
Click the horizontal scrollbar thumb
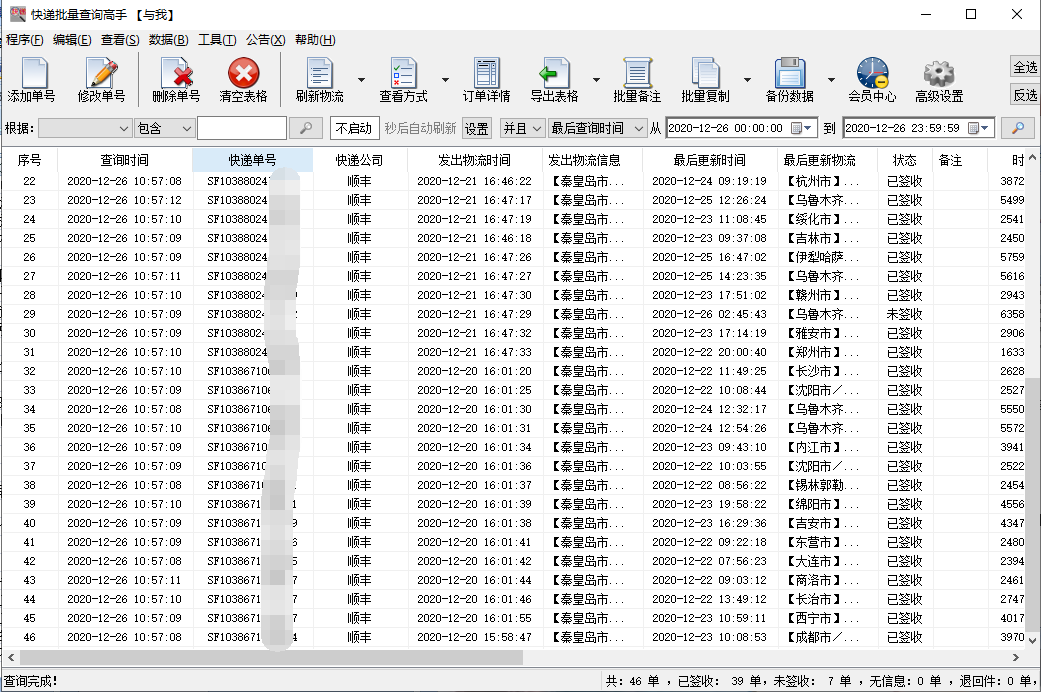271,657
